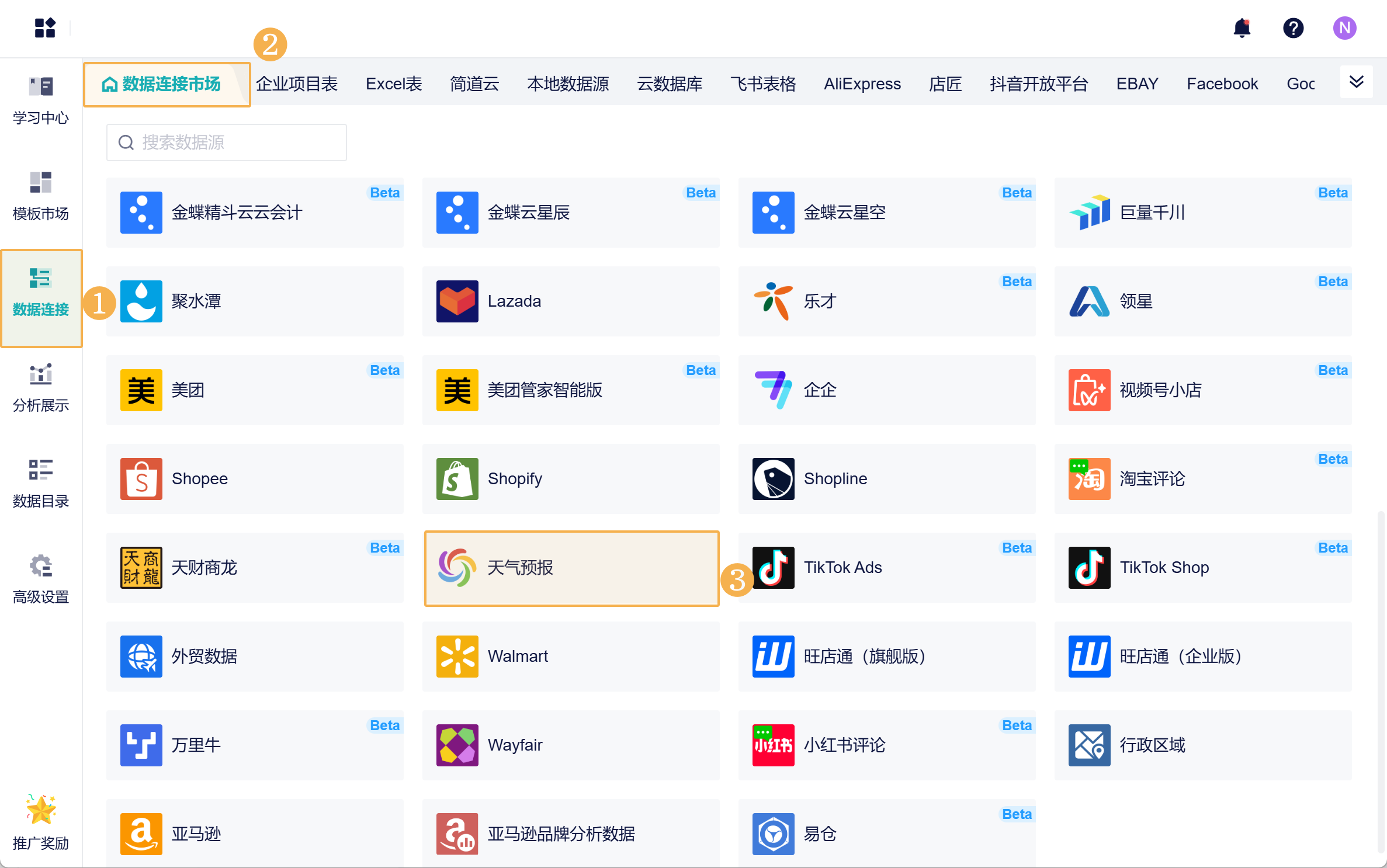Choose the TikTok Shop data source
Screen dimensions: 1387x868
[1202, 568]
